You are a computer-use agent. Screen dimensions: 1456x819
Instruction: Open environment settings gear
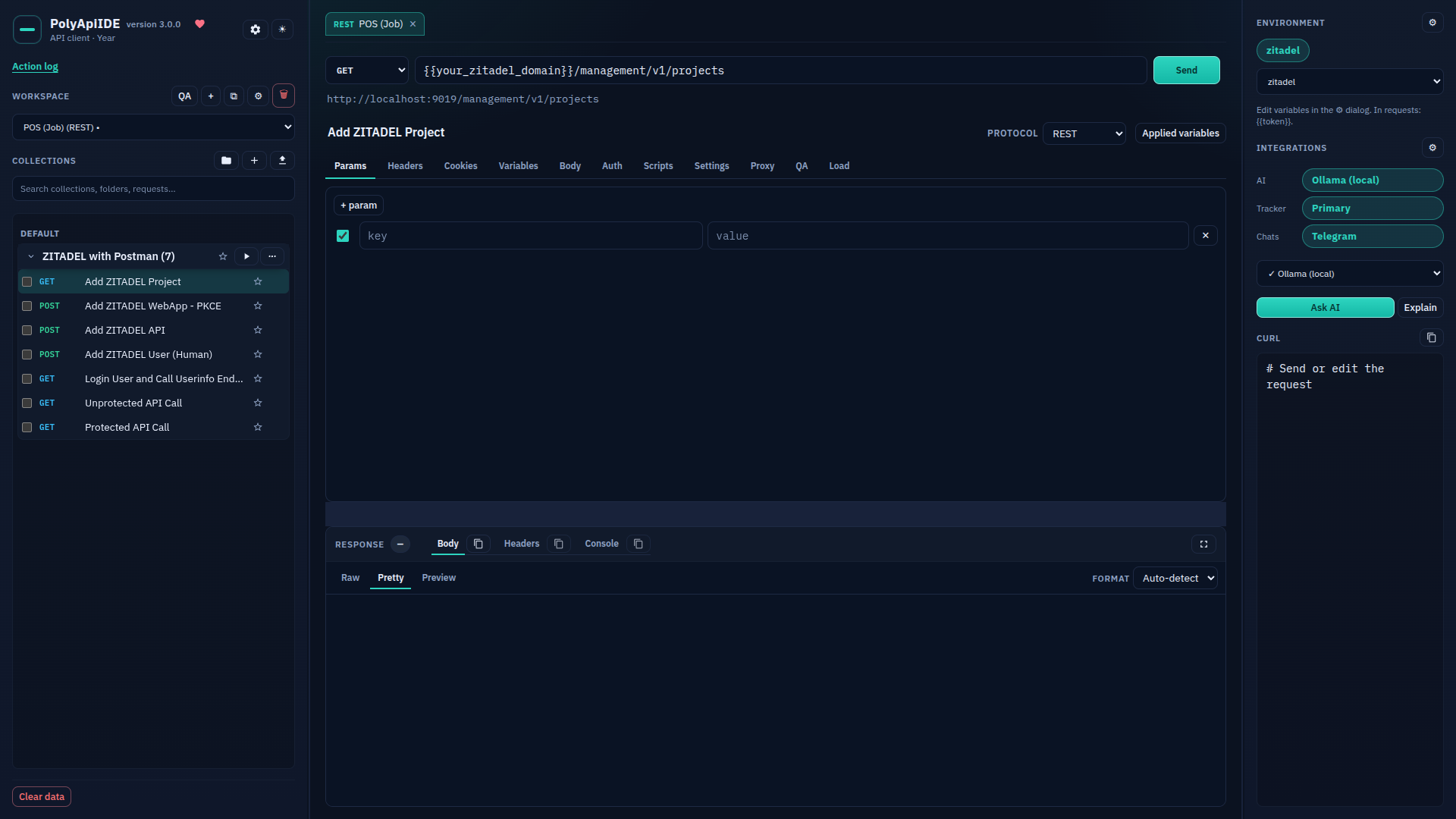[1432, 23]
